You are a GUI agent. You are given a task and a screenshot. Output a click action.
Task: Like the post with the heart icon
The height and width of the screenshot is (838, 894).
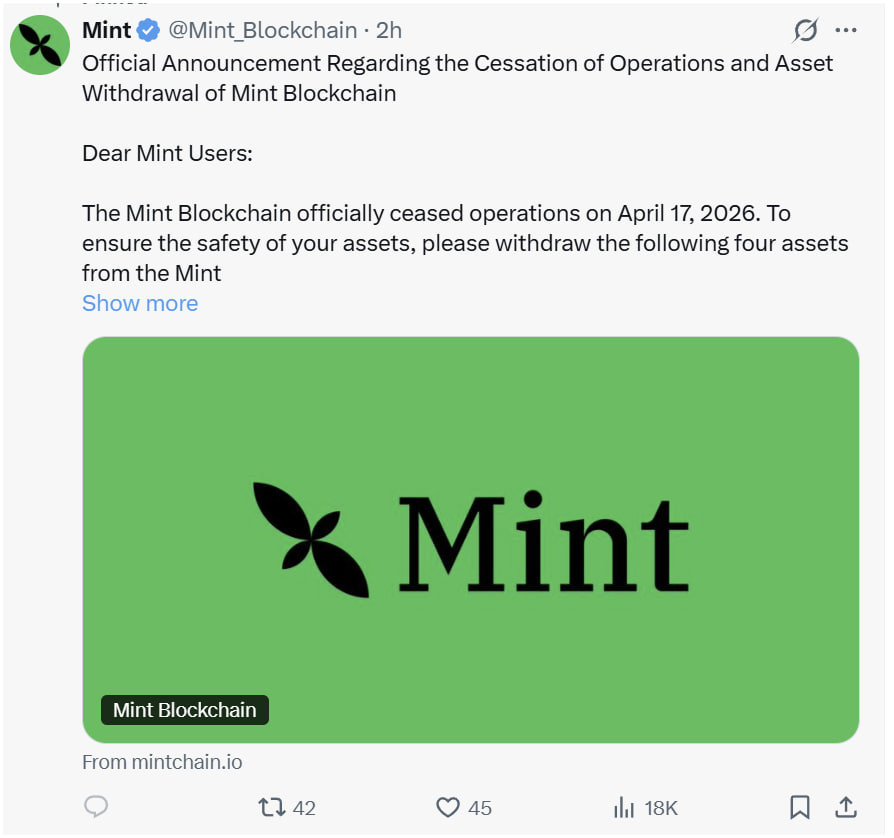click(448, 807)
